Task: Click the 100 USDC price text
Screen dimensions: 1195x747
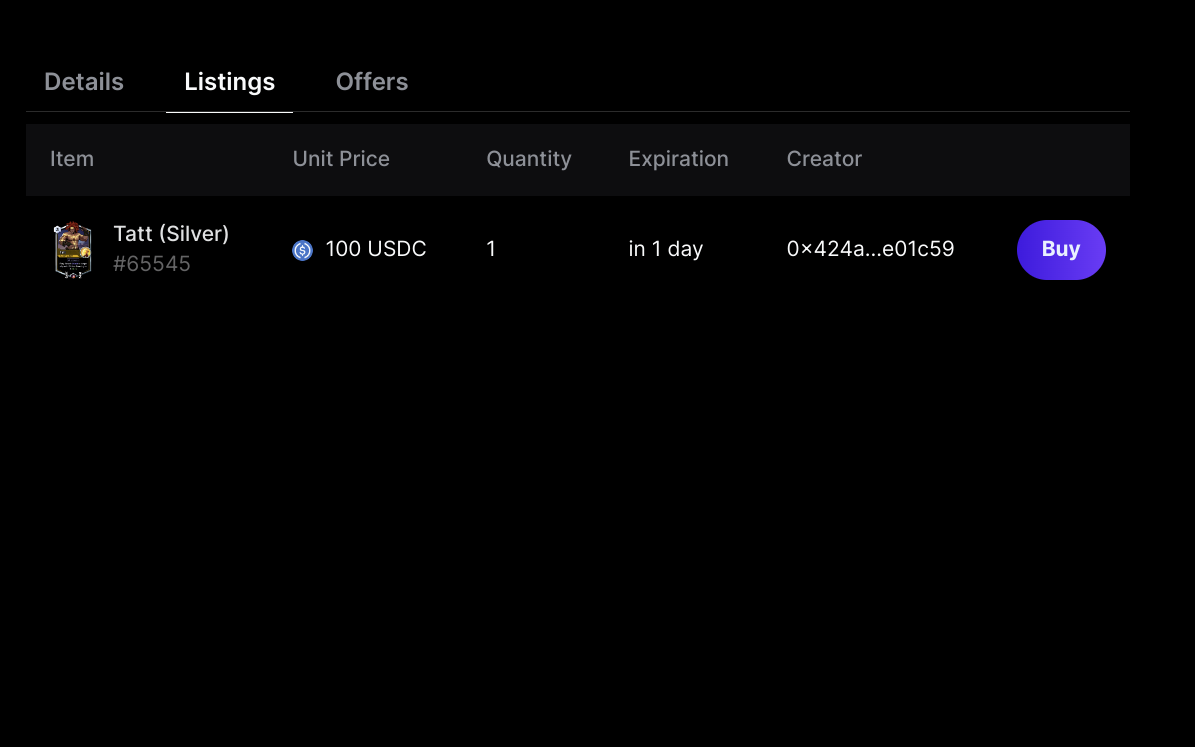Action: (376, 249)
